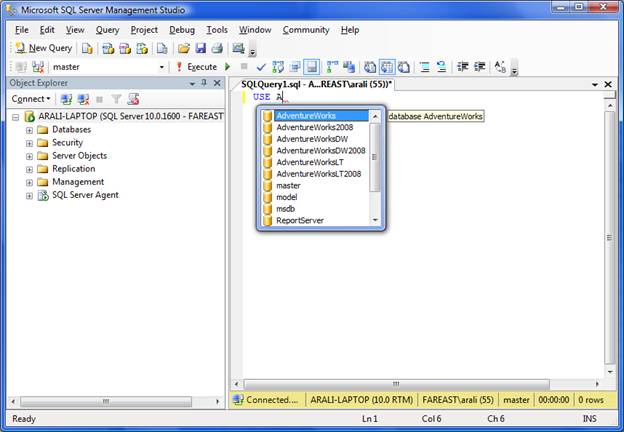Switch to Results to Text
The height and width of the screenshot is (432, 624).
point(370,67)
